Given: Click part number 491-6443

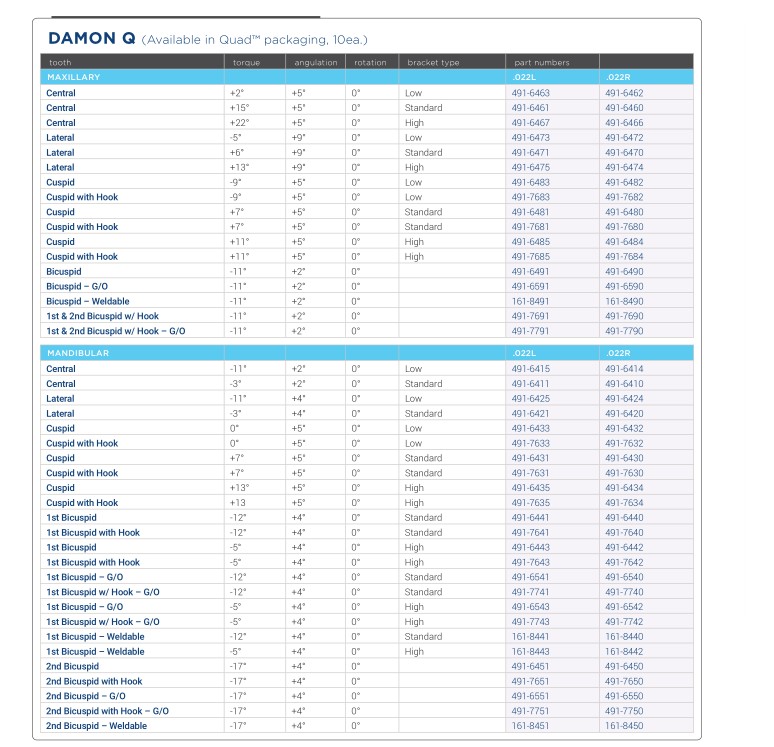Looking at the screenshot, I should 531,547.
